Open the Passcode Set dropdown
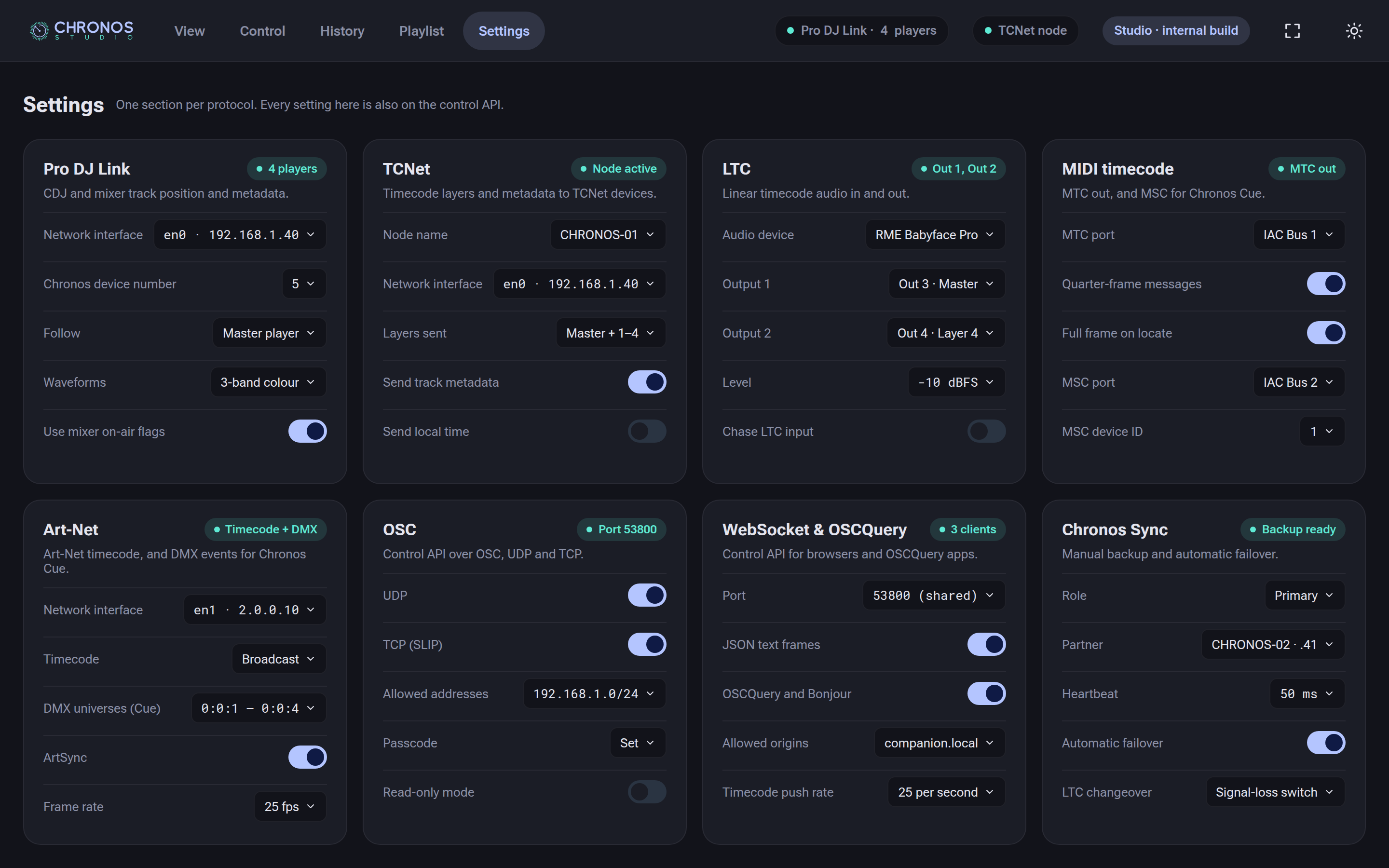 coord(638,743)
